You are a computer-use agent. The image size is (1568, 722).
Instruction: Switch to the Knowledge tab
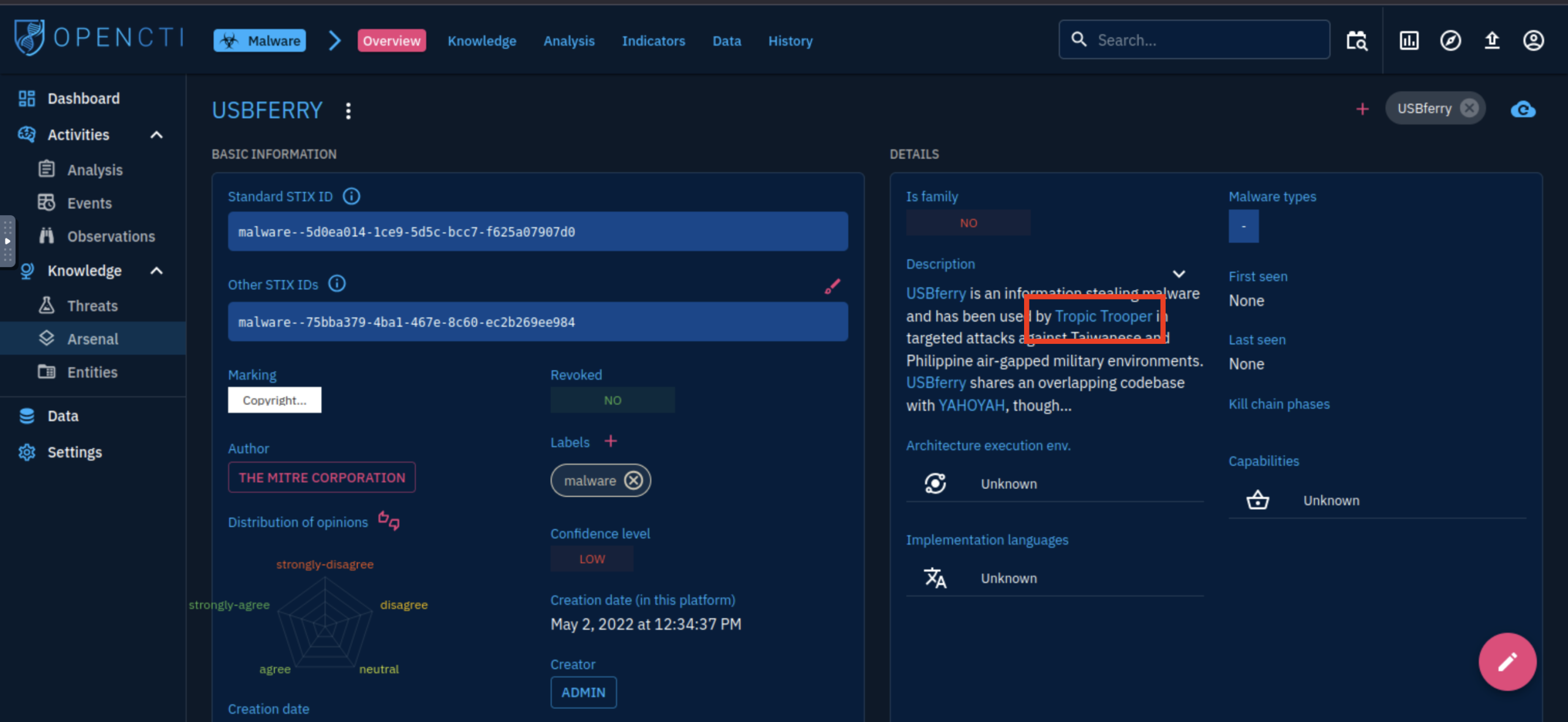click(482, 40)
